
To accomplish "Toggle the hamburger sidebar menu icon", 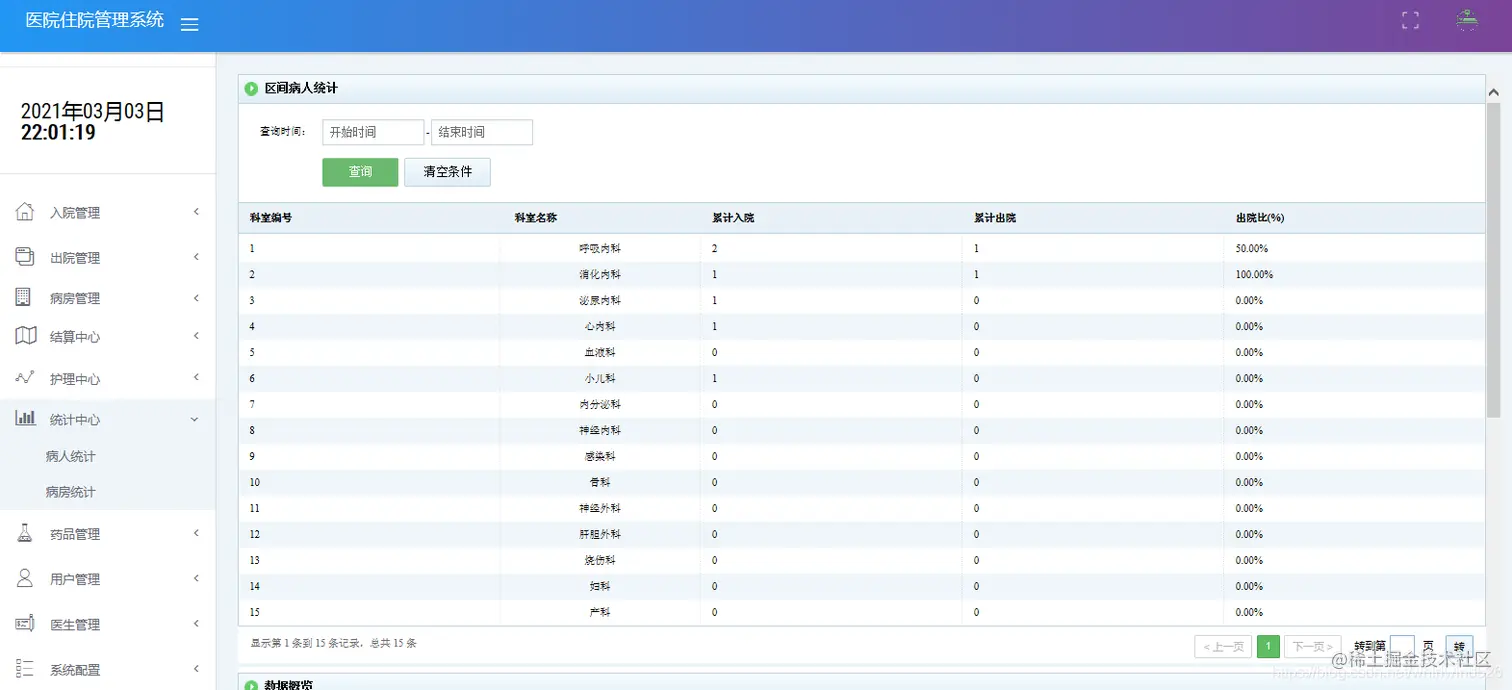I will (x=189, y=24).
